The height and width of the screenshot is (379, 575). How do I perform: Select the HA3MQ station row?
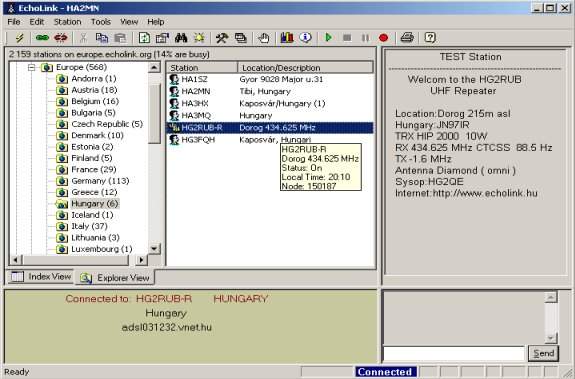(x=271, y=115)
